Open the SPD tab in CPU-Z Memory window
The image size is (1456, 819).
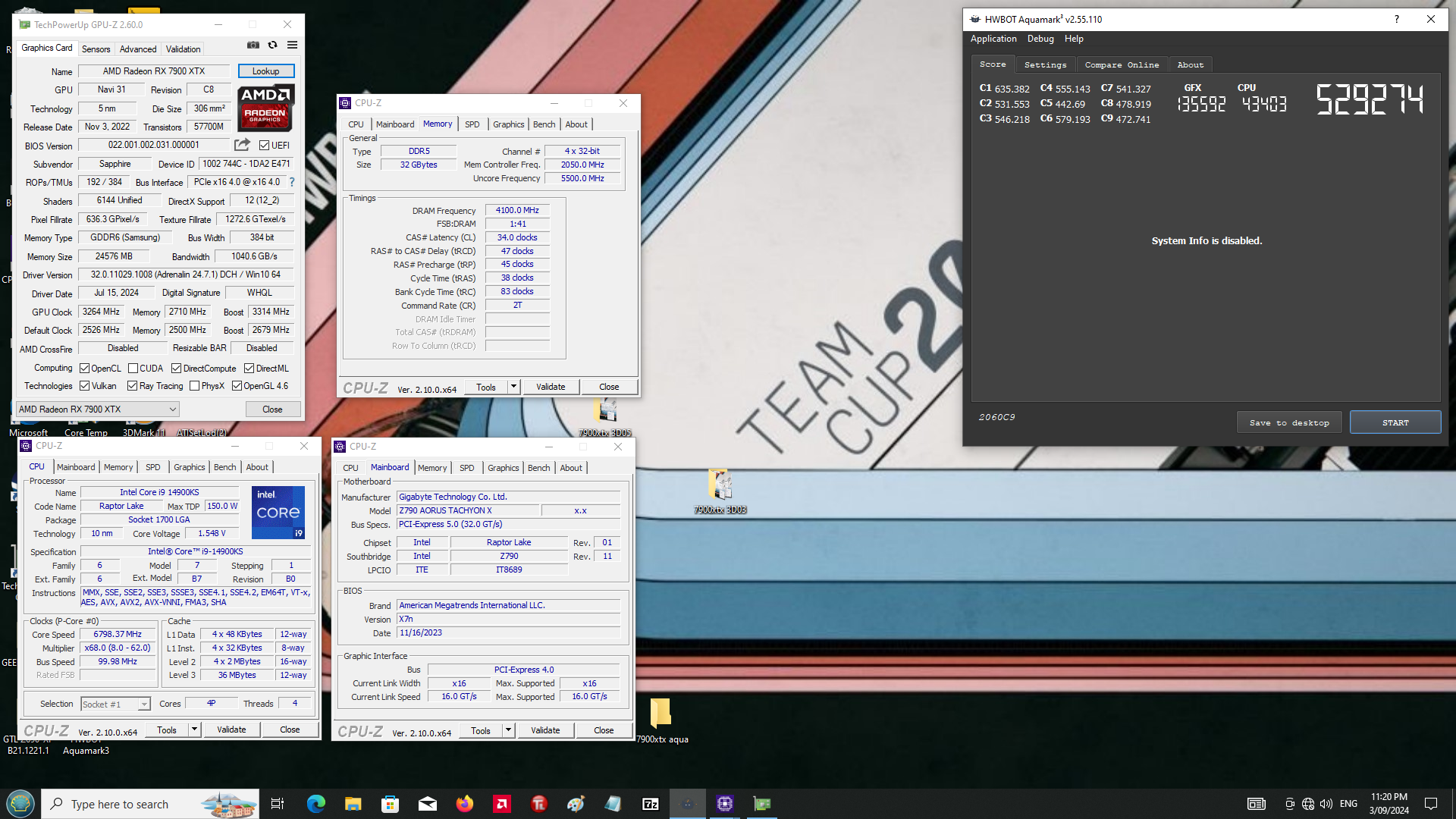[x=472, y=124]
